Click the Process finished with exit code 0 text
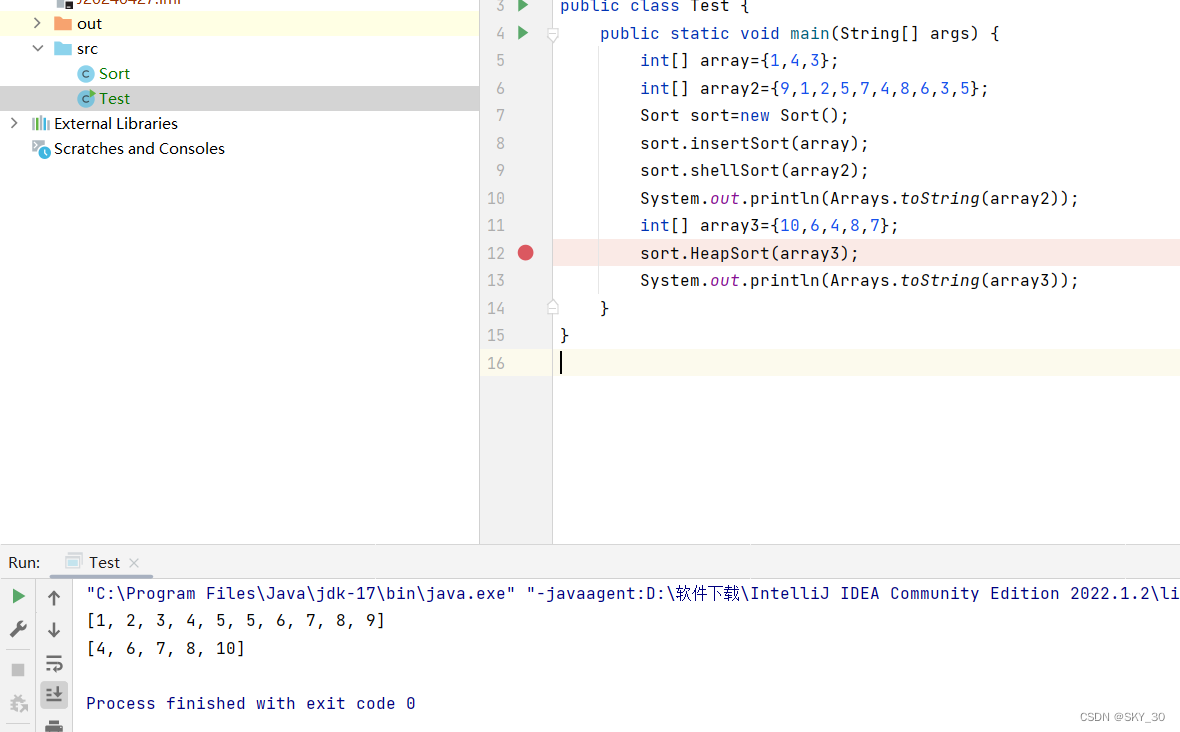The image size is (1180, 732). pyautogui.click(x=251, y=703)
